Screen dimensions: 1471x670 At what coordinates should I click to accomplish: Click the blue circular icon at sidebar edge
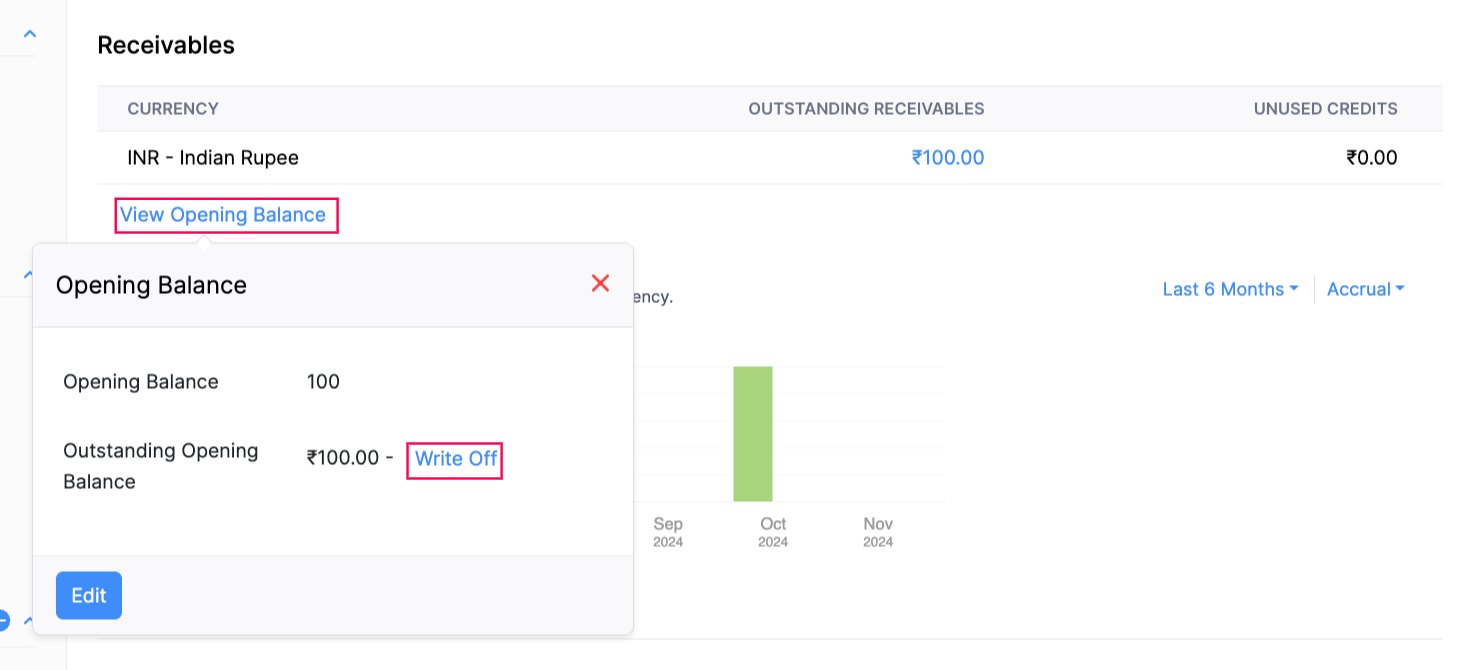pyautogui.click(x=3, y=620)
